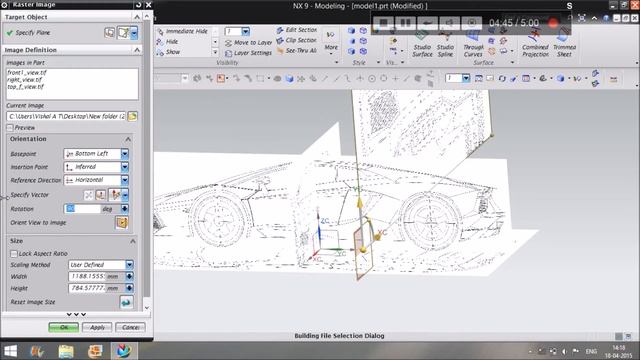Click the volume icon in system tray
The height and width of the screenshot is (360, 640).
tap(564, 351)
